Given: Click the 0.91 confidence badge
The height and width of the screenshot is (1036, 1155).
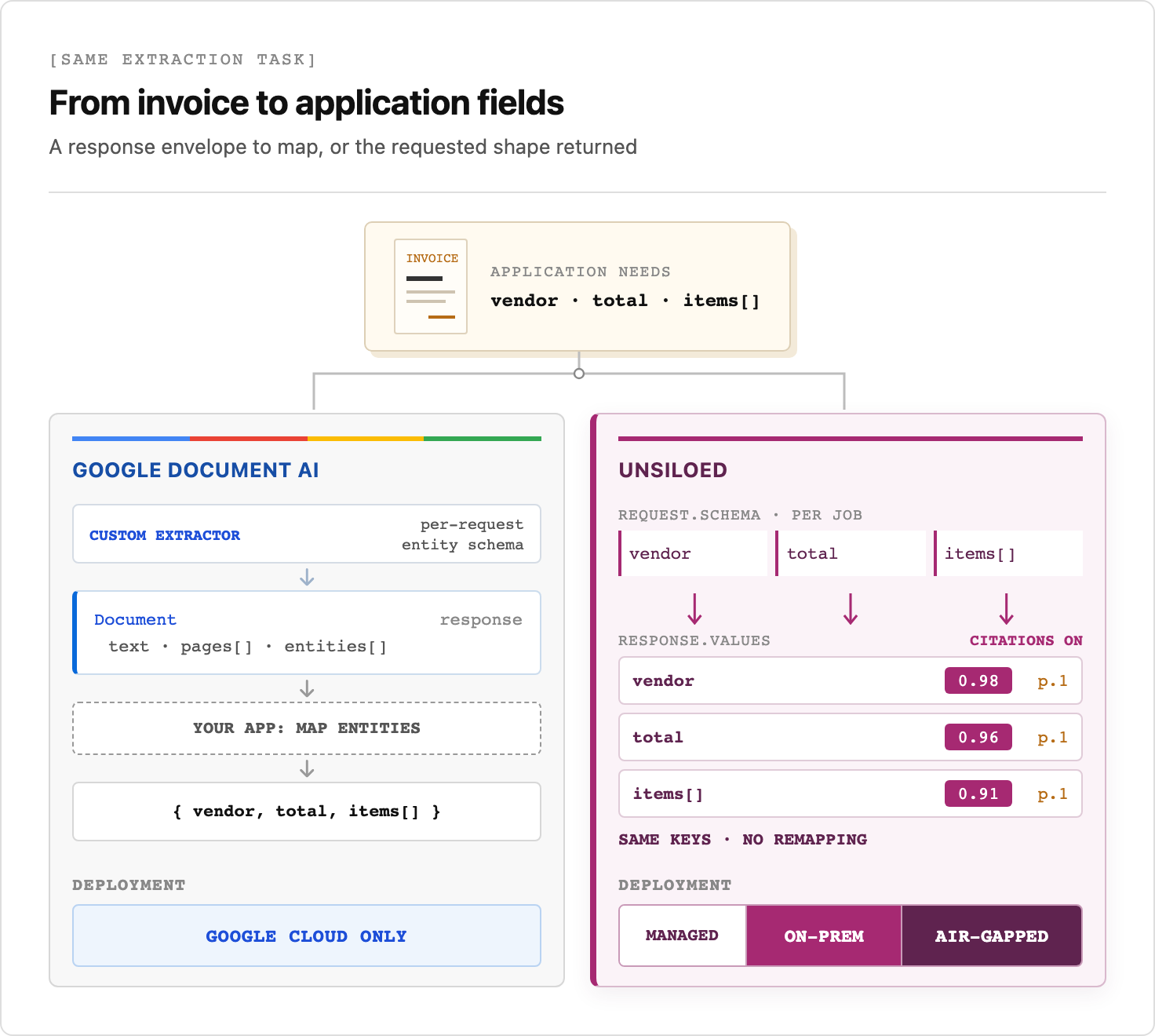Looking at the screenshot, I should click(978, 793).
